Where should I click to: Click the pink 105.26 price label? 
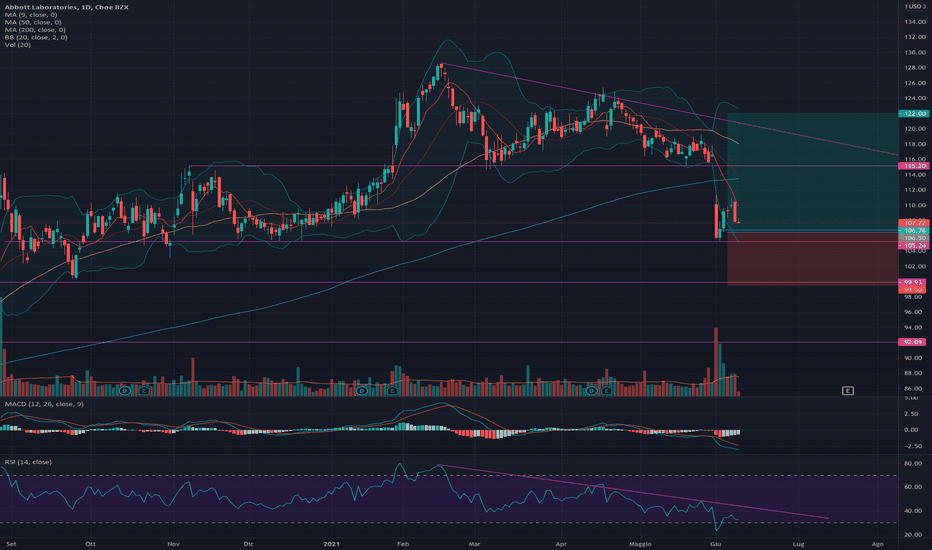(x=914, y=245)
